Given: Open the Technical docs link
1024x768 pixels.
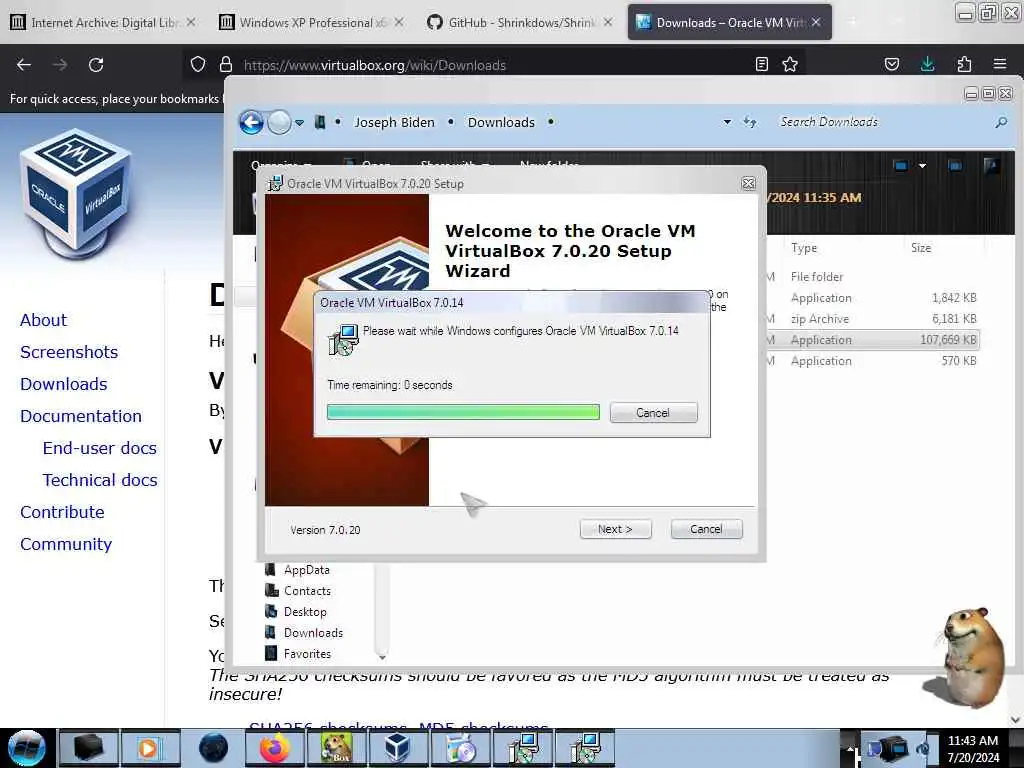Looking at the screenshot, I should pos(100,480).
